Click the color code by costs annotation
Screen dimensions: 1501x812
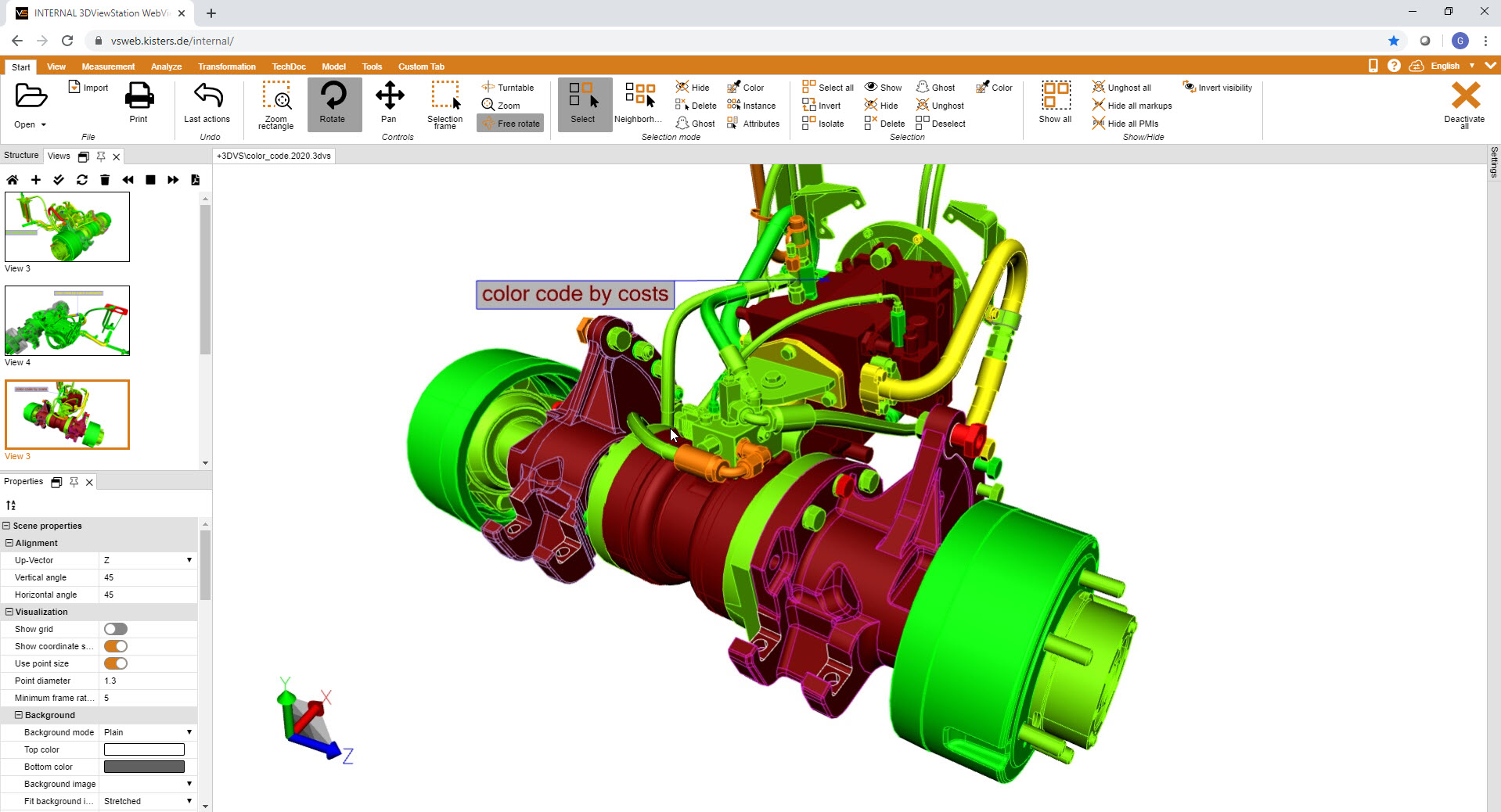click(x=575, y=294)
